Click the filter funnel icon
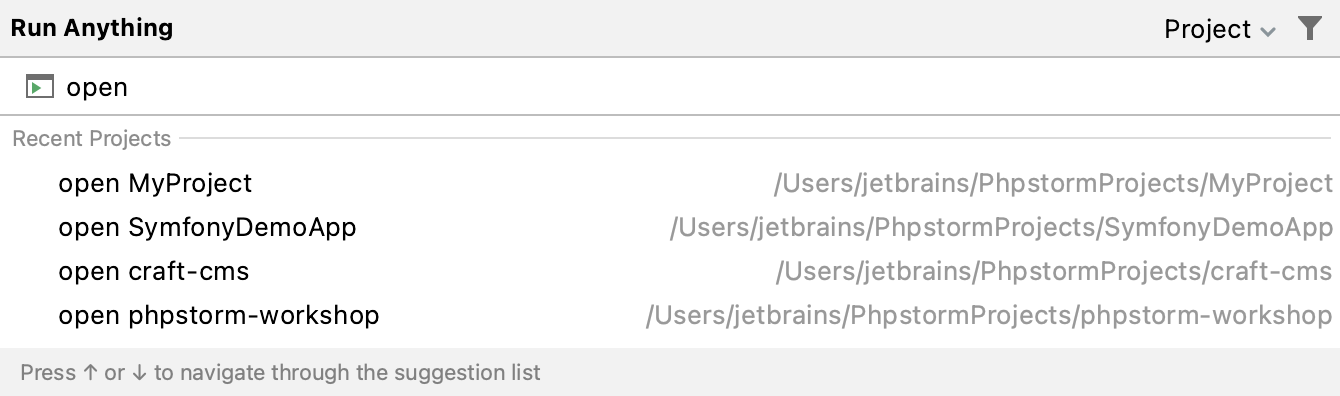 [1309, 29]
